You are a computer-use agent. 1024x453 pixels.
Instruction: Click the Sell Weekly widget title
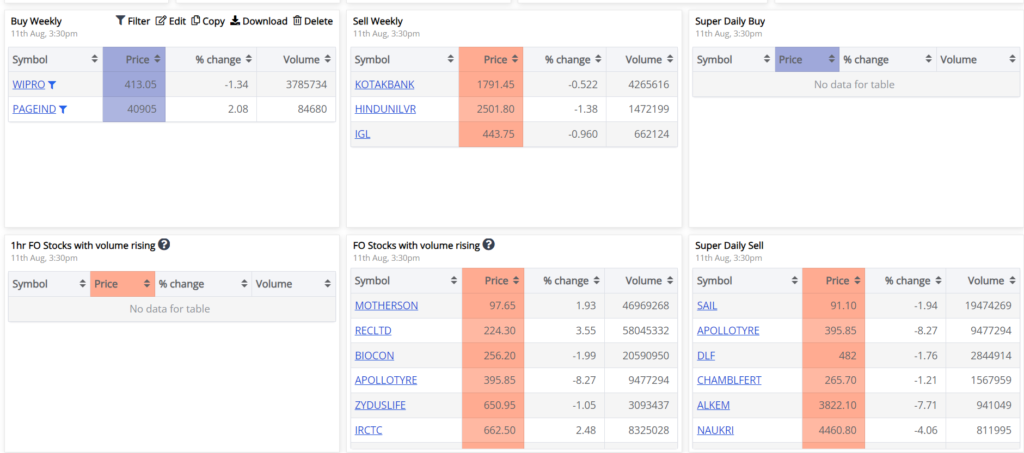pos(377,21)
